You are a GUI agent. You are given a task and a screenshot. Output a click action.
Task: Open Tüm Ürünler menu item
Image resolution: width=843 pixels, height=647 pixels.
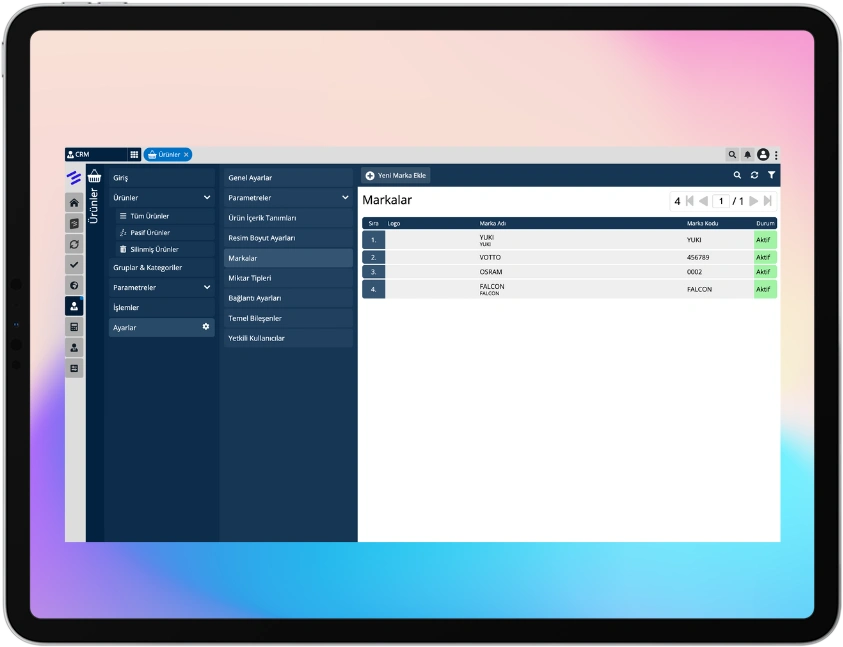pos(150,216)
